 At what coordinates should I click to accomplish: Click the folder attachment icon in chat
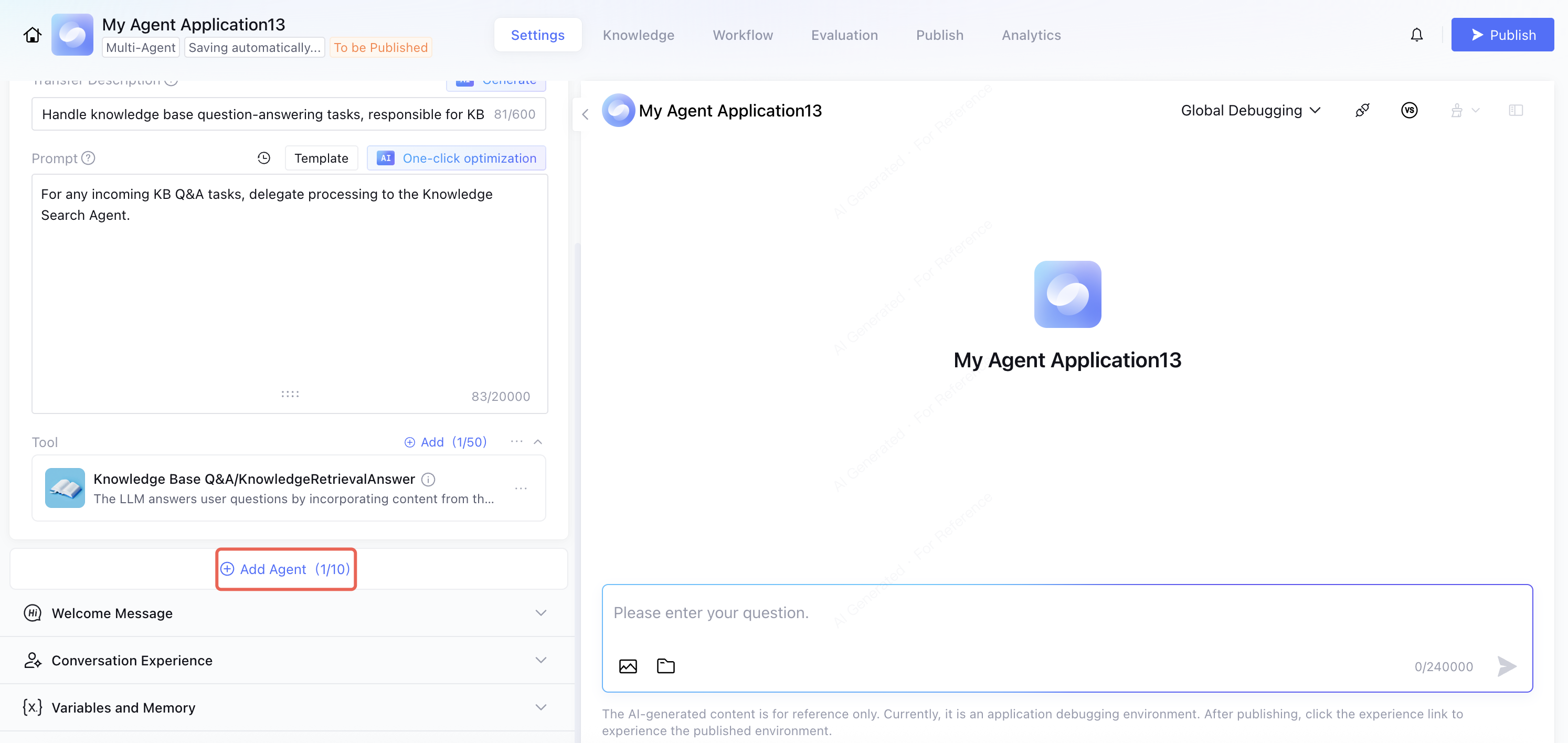point(665,666)
